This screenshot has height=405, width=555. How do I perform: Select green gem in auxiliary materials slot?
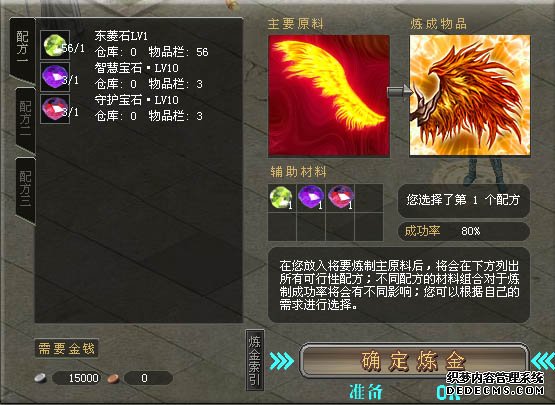(282, 198)
